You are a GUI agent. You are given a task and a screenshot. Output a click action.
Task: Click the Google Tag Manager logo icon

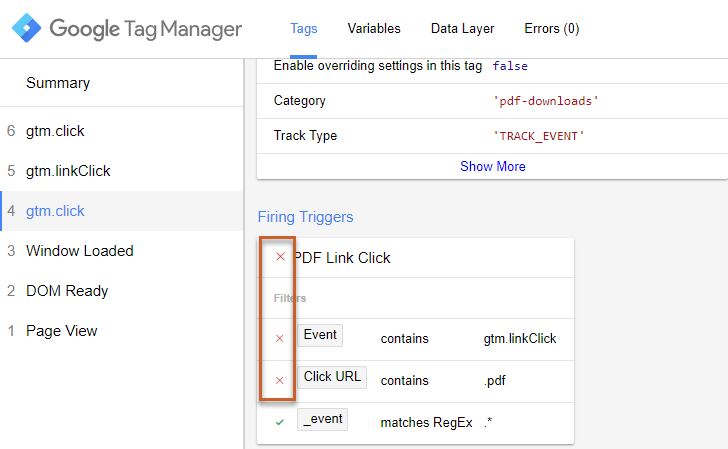point(27,28)
